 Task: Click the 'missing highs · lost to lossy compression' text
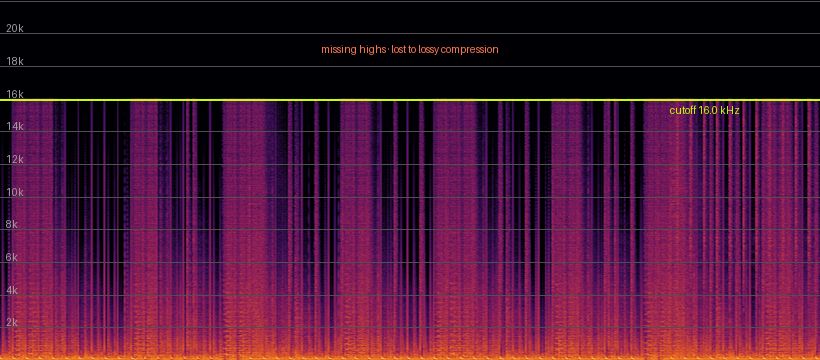[x=409, y=50]
